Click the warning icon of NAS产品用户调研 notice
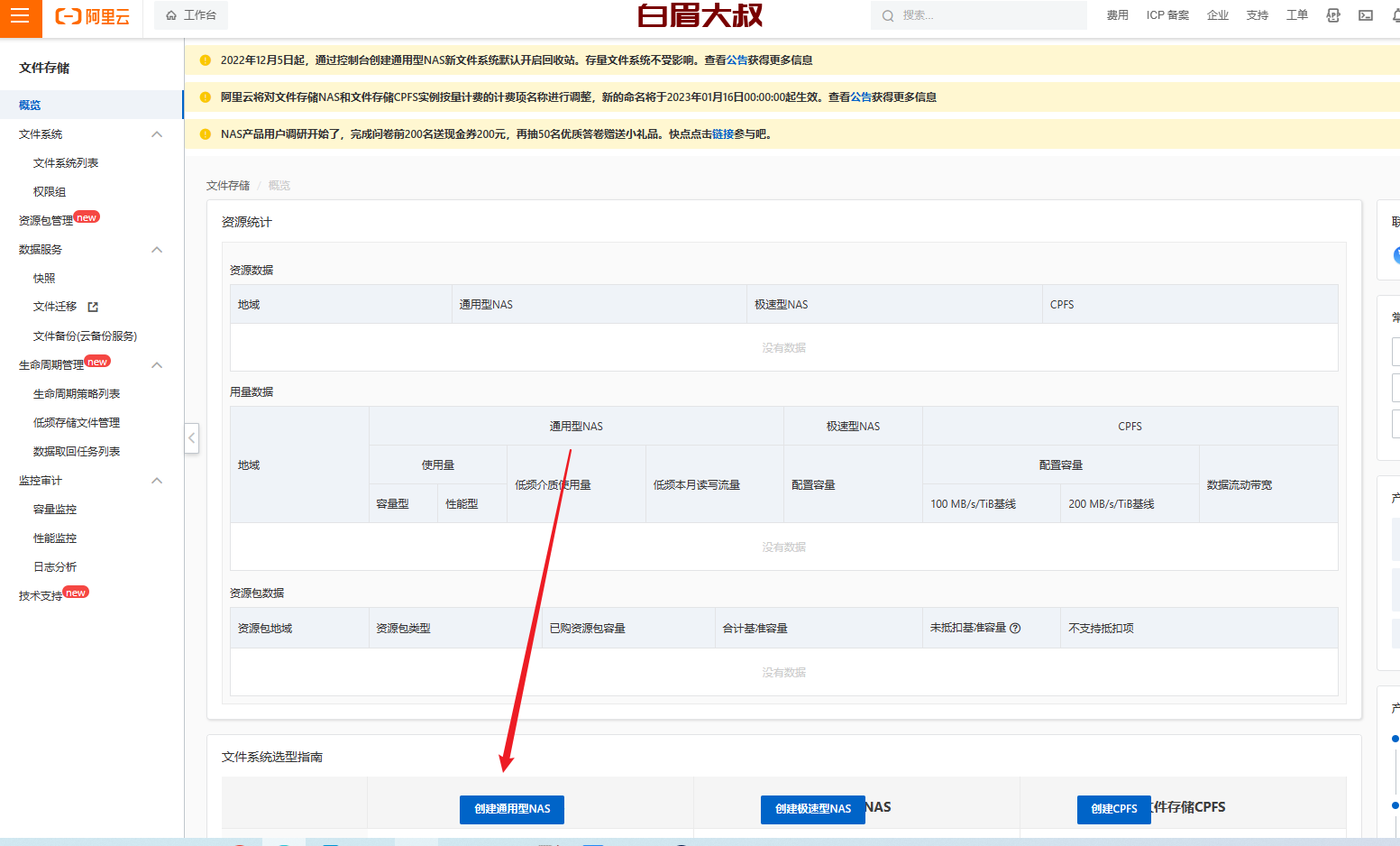Screen dimensions: 1400x846 click(x=205, y=133)
